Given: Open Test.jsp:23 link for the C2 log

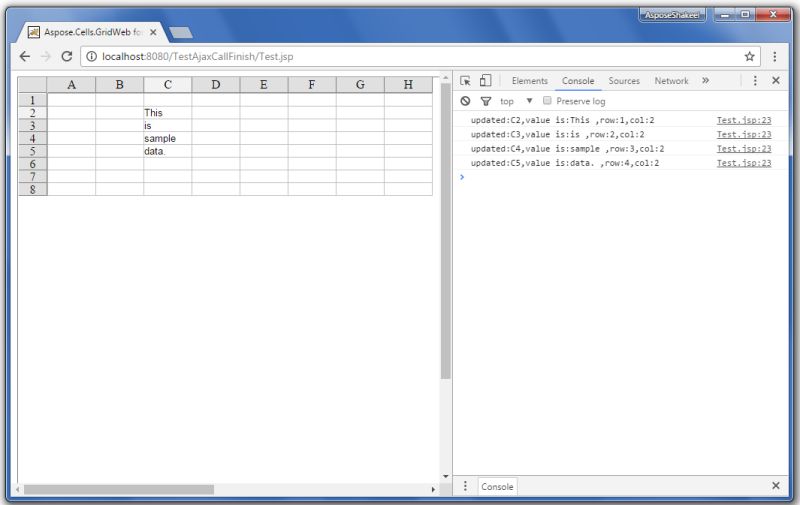Looking at the screenshot, I should pos(743,120).
